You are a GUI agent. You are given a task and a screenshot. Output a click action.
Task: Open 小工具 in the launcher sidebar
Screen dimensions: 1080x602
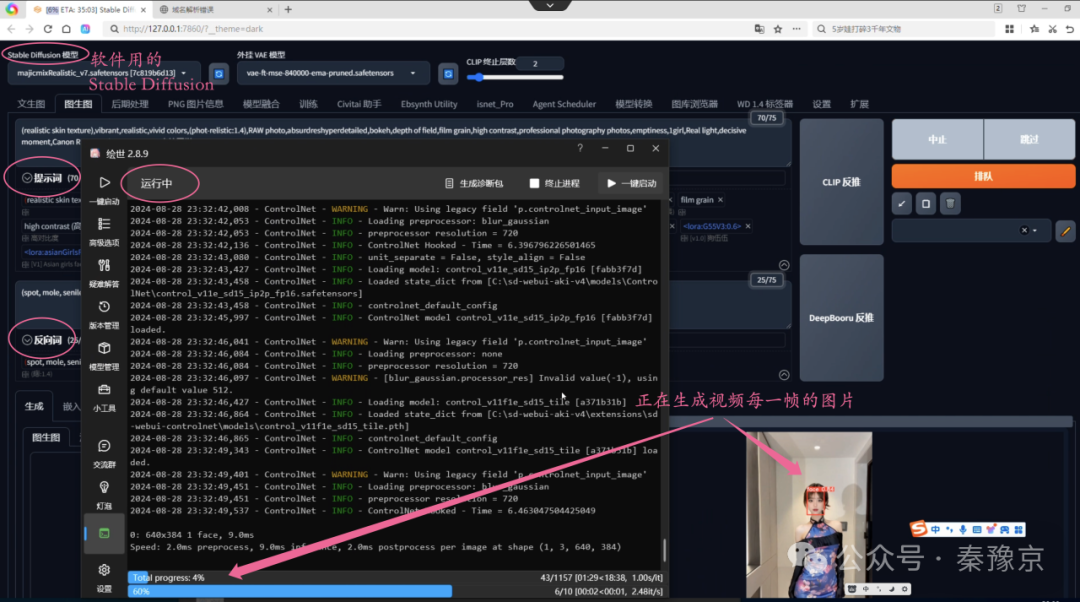tap(104, 397)
